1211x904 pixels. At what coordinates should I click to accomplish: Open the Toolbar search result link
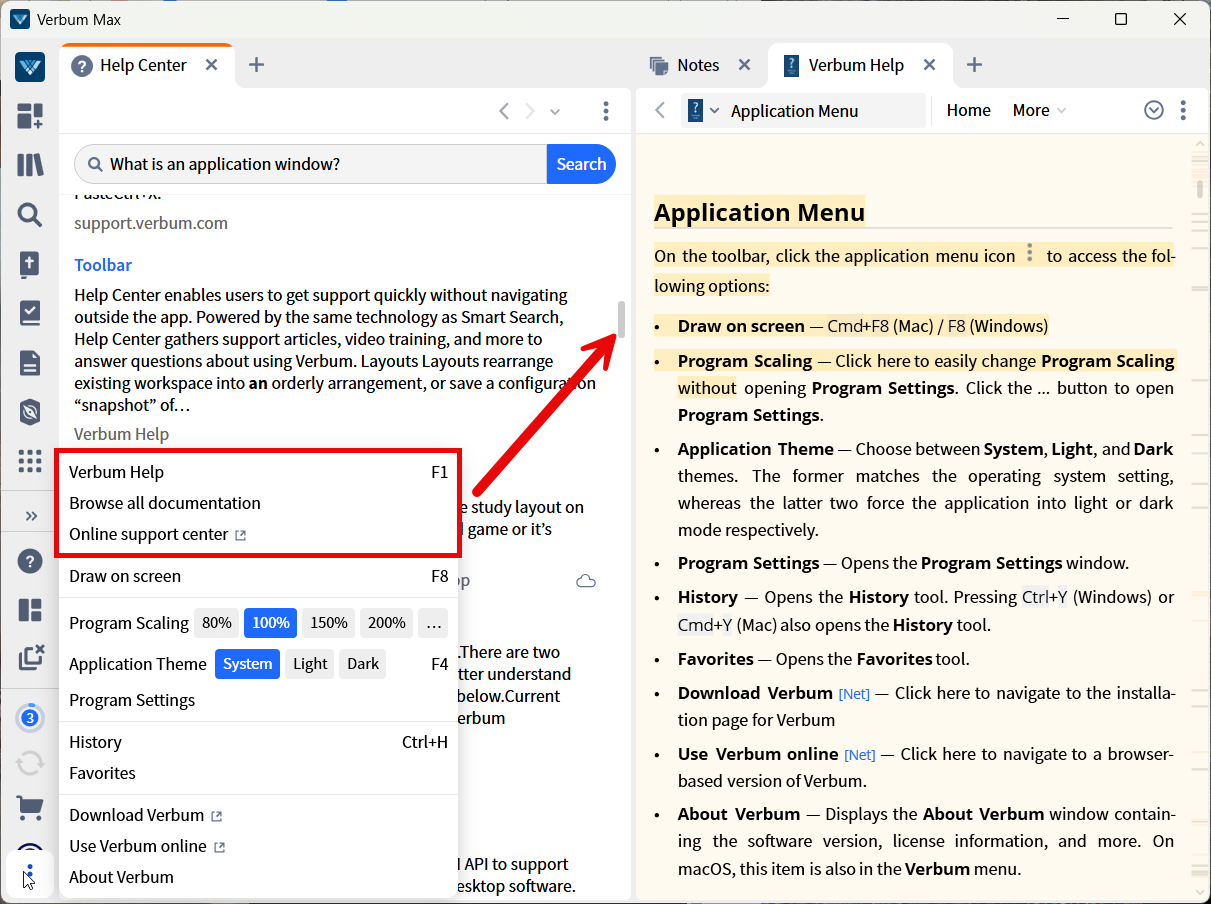[x=103, y=265]
